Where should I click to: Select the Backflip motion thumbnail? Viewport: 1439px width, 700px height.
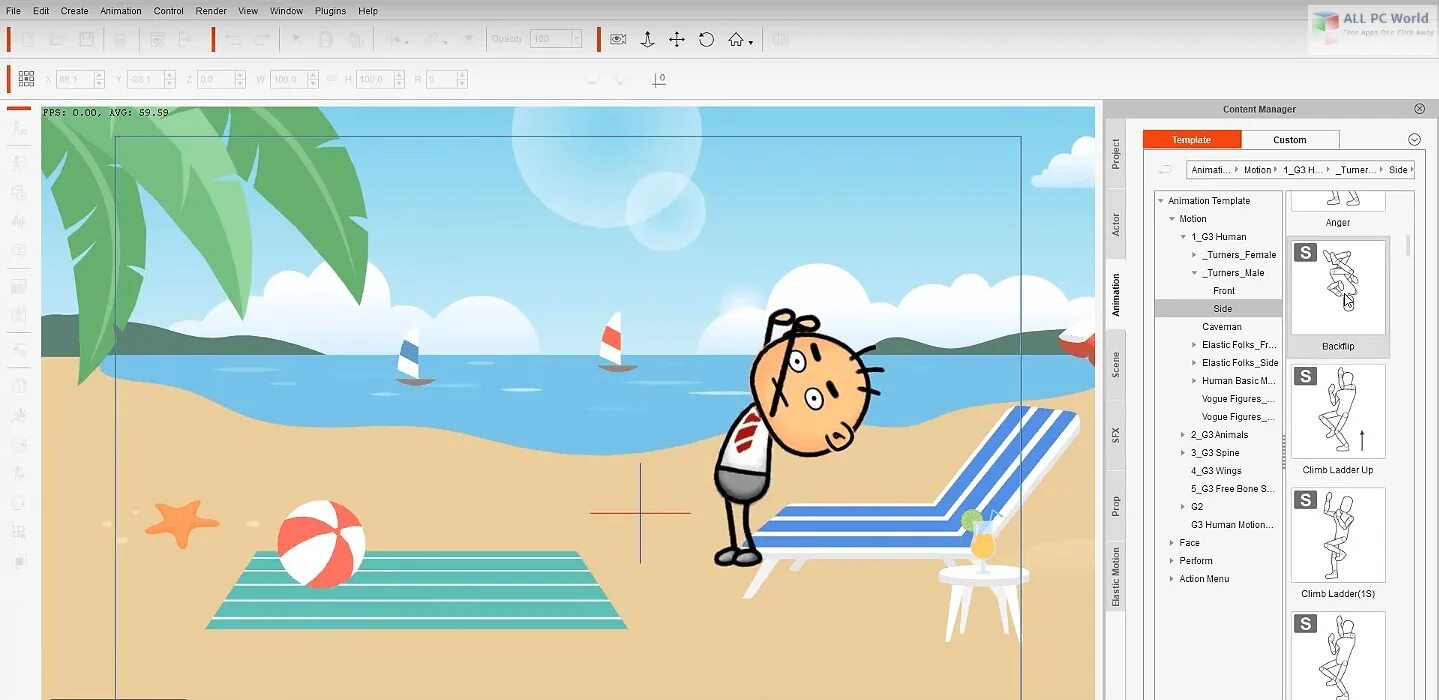[x=1338, y=288]
